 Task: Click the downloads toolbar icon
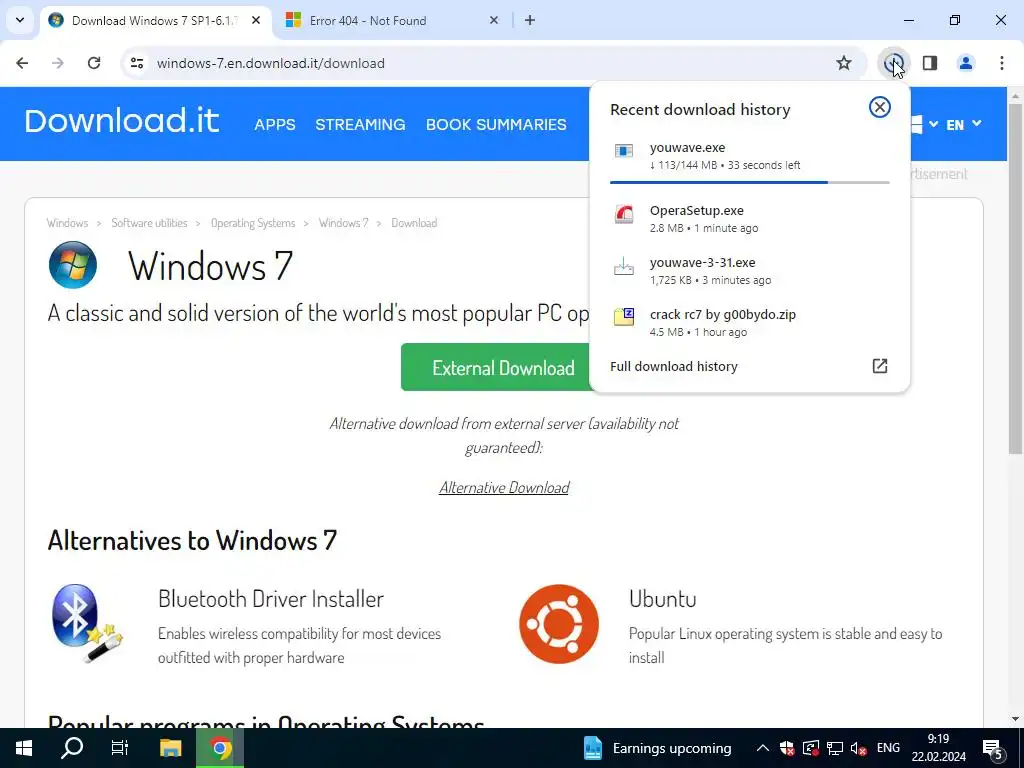(x=893, y=63)
